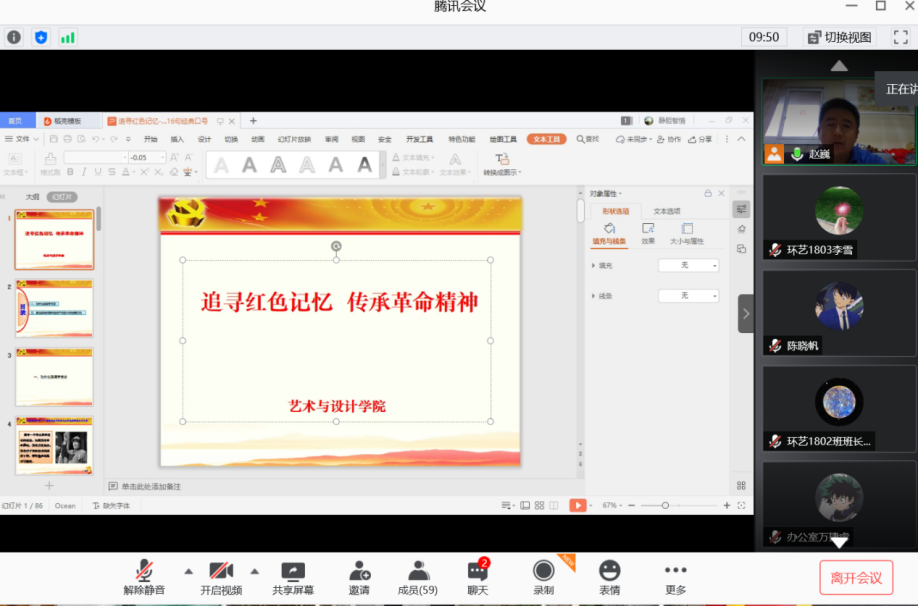
Task: Expand video options arrow beside 开启视频
Action: [254, 571]
